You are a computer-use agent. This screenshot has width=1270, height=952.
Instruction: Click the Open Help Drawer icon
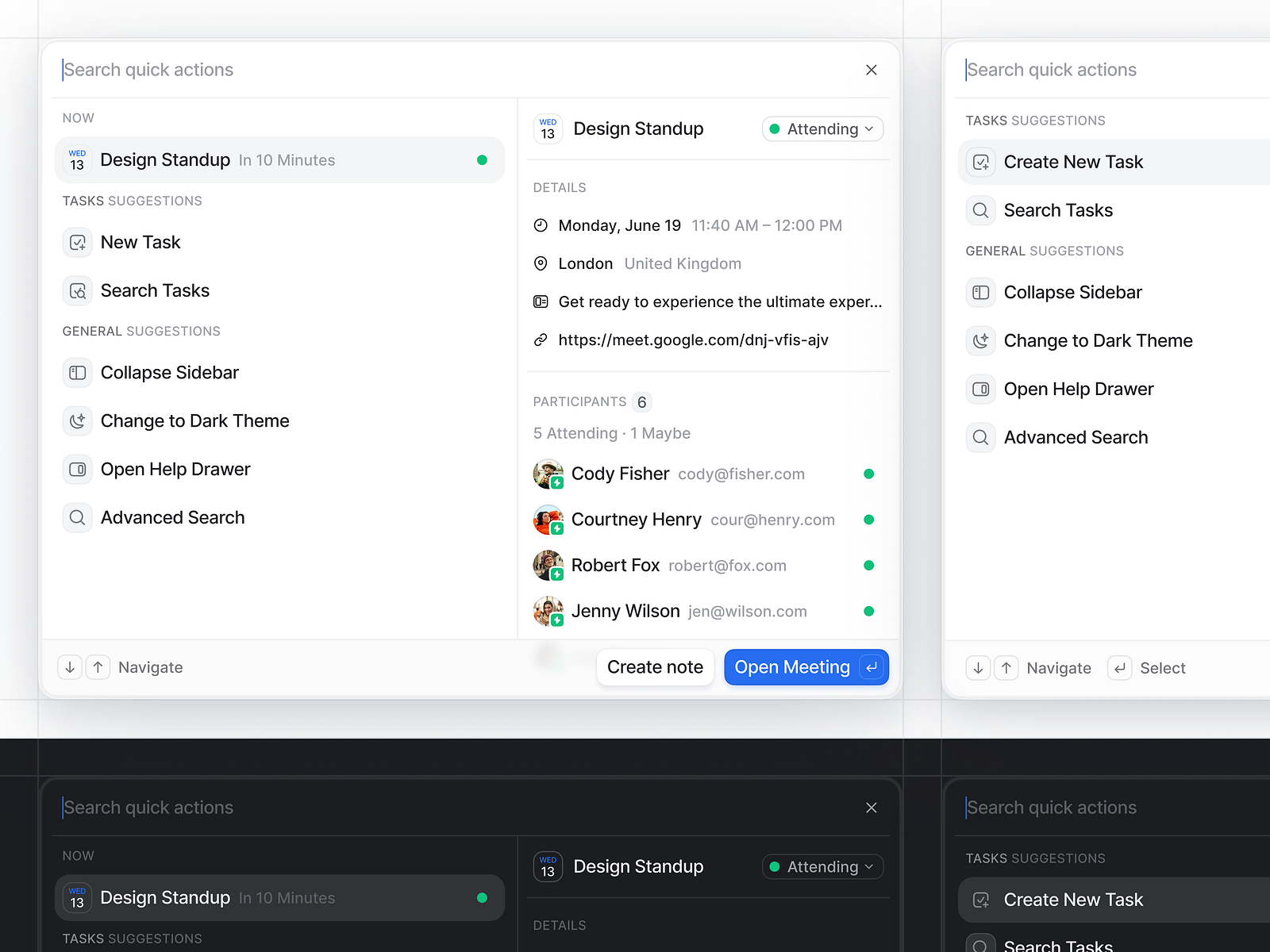click(77, 469)
